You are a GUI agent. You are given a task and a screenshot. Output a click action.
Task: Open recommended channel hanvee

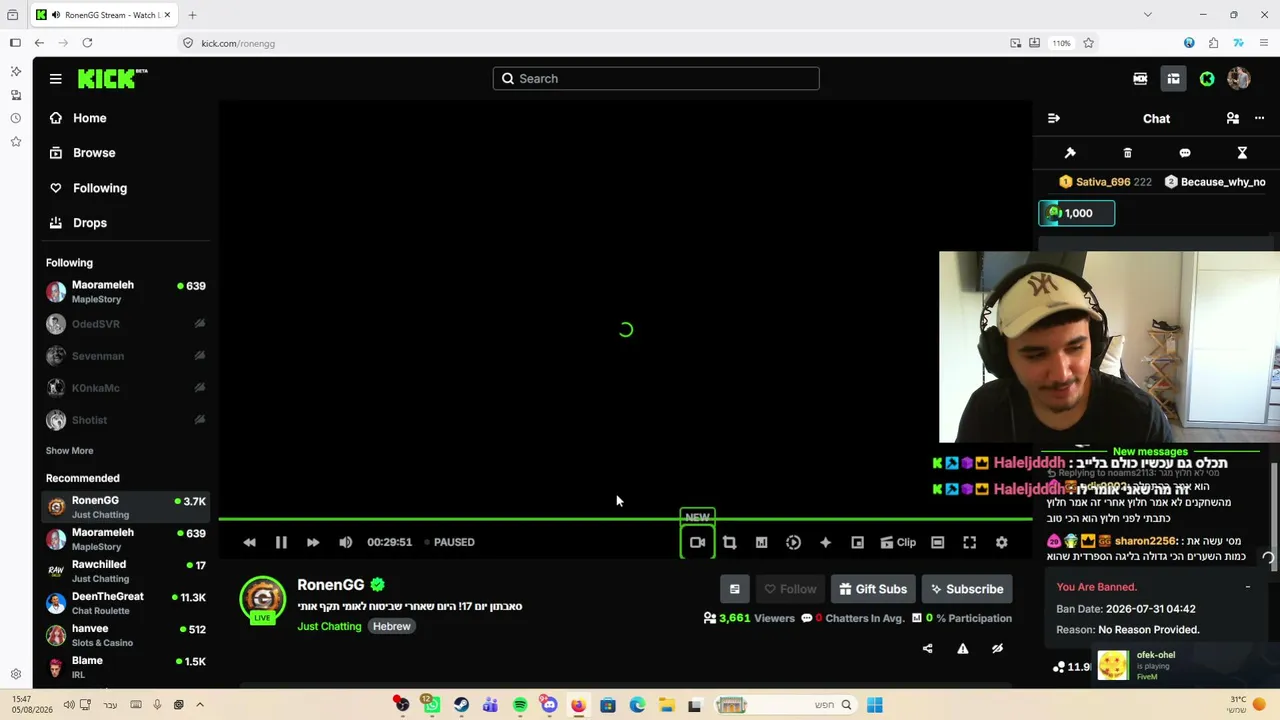tap(126, 635)
